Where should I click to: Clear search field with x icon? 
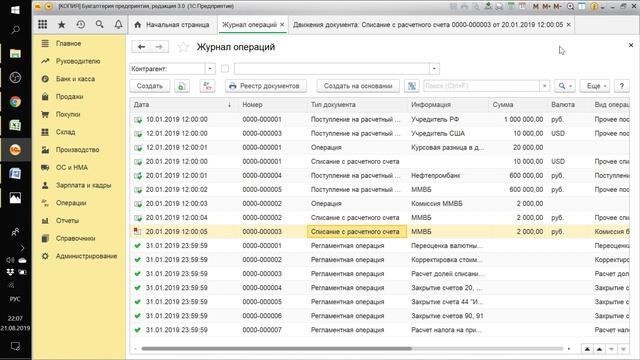(544, 86)
